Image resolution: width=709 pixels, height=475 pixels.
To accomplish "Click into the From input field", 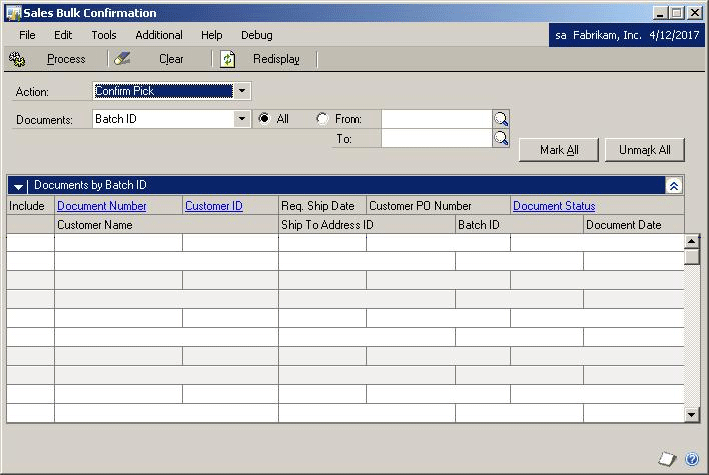I will [437, 119].
